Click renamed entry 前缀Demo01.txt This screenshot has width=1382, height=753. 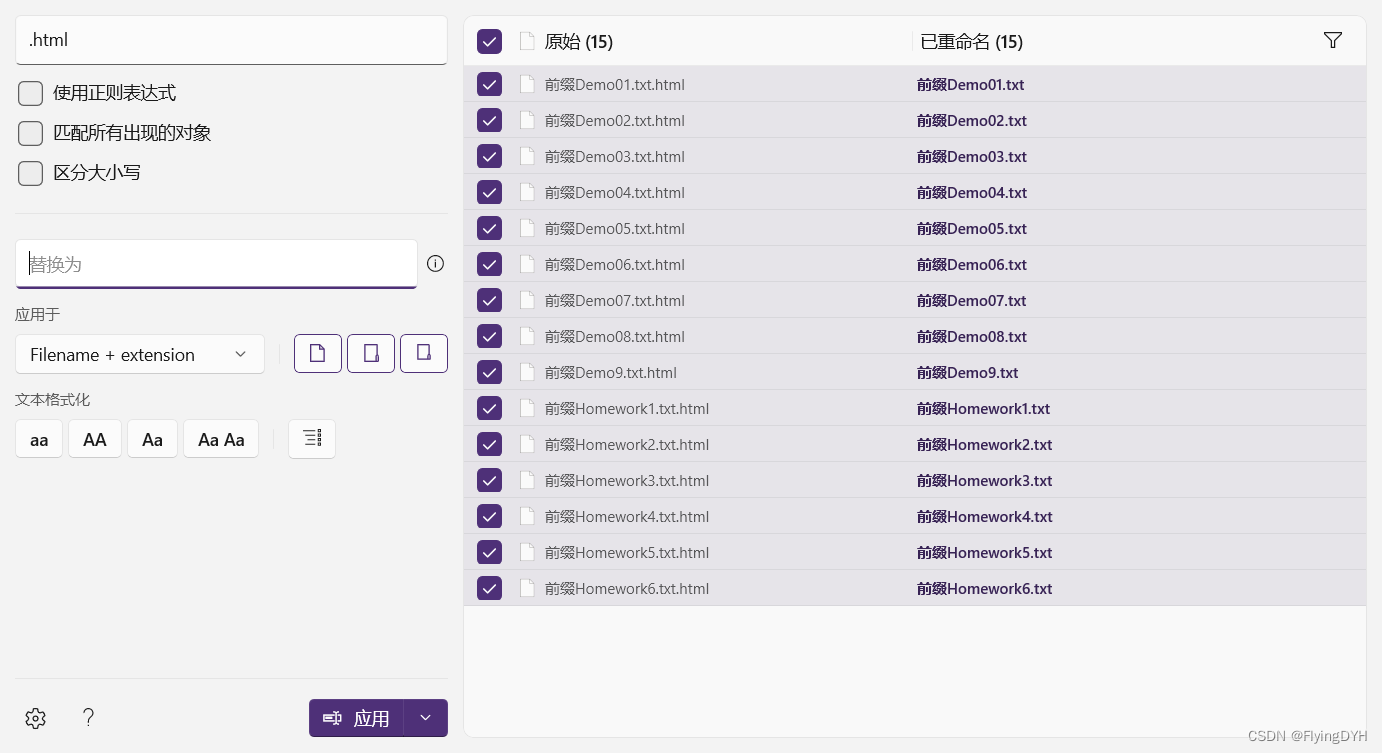point(971,85)
